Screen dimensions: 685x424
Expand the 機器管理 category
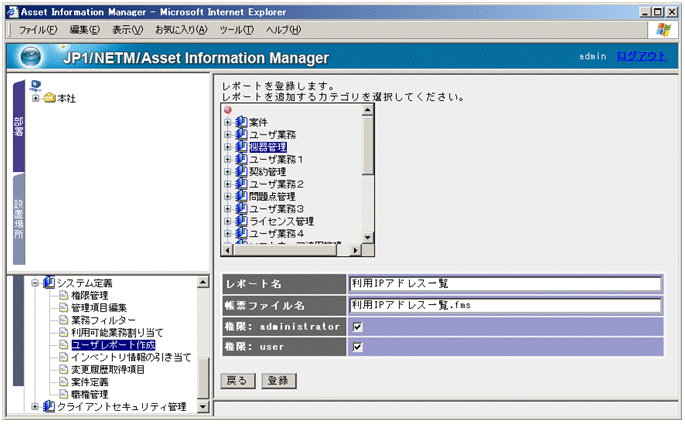tap(228, 147)
